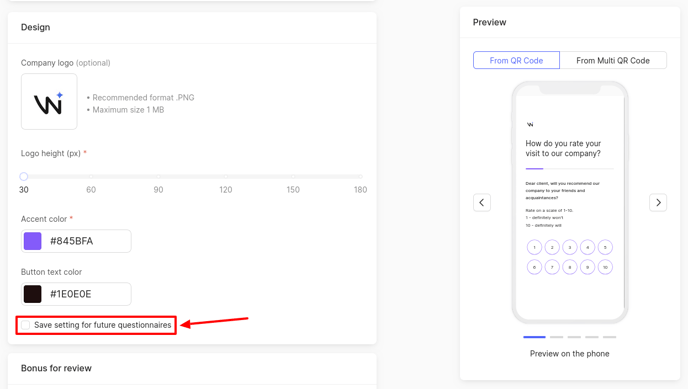The width and height of the screenshot is (688, 389).
Task: Set logo height slider to 60
Action: tap(91, 176)
